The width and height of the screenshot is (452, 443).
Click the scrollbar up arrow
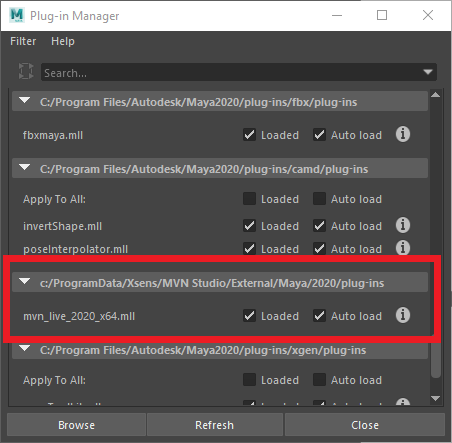[435, 95]
